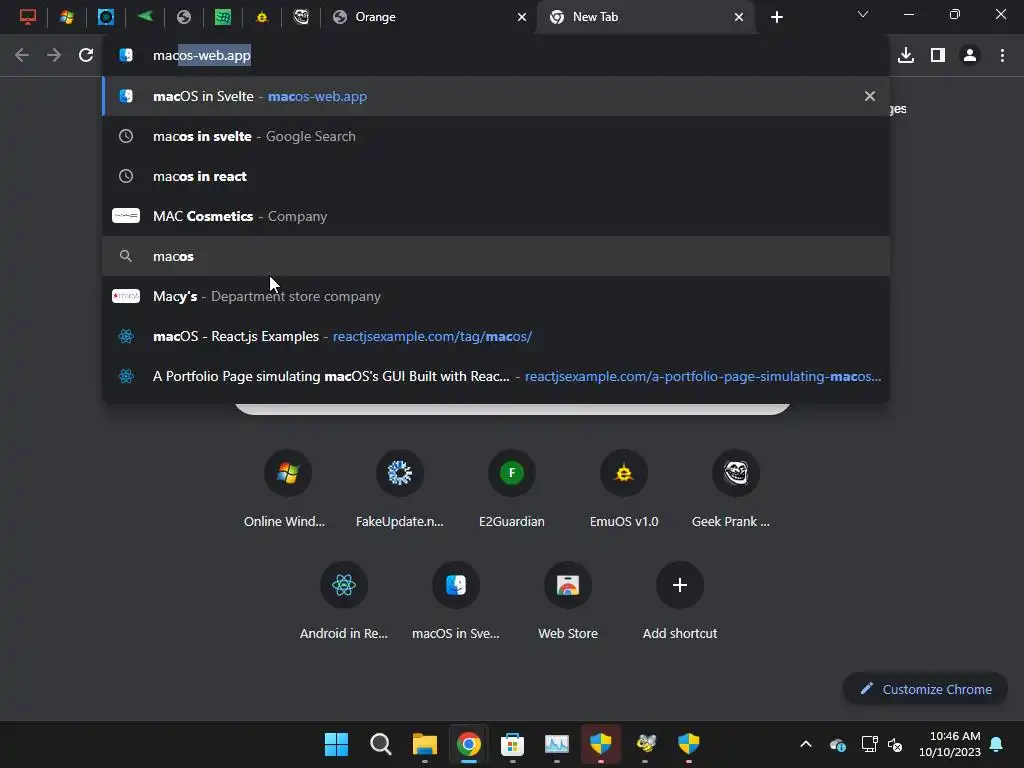
Task: Open the Online Wind... shortcut
Action: [287, 487]
